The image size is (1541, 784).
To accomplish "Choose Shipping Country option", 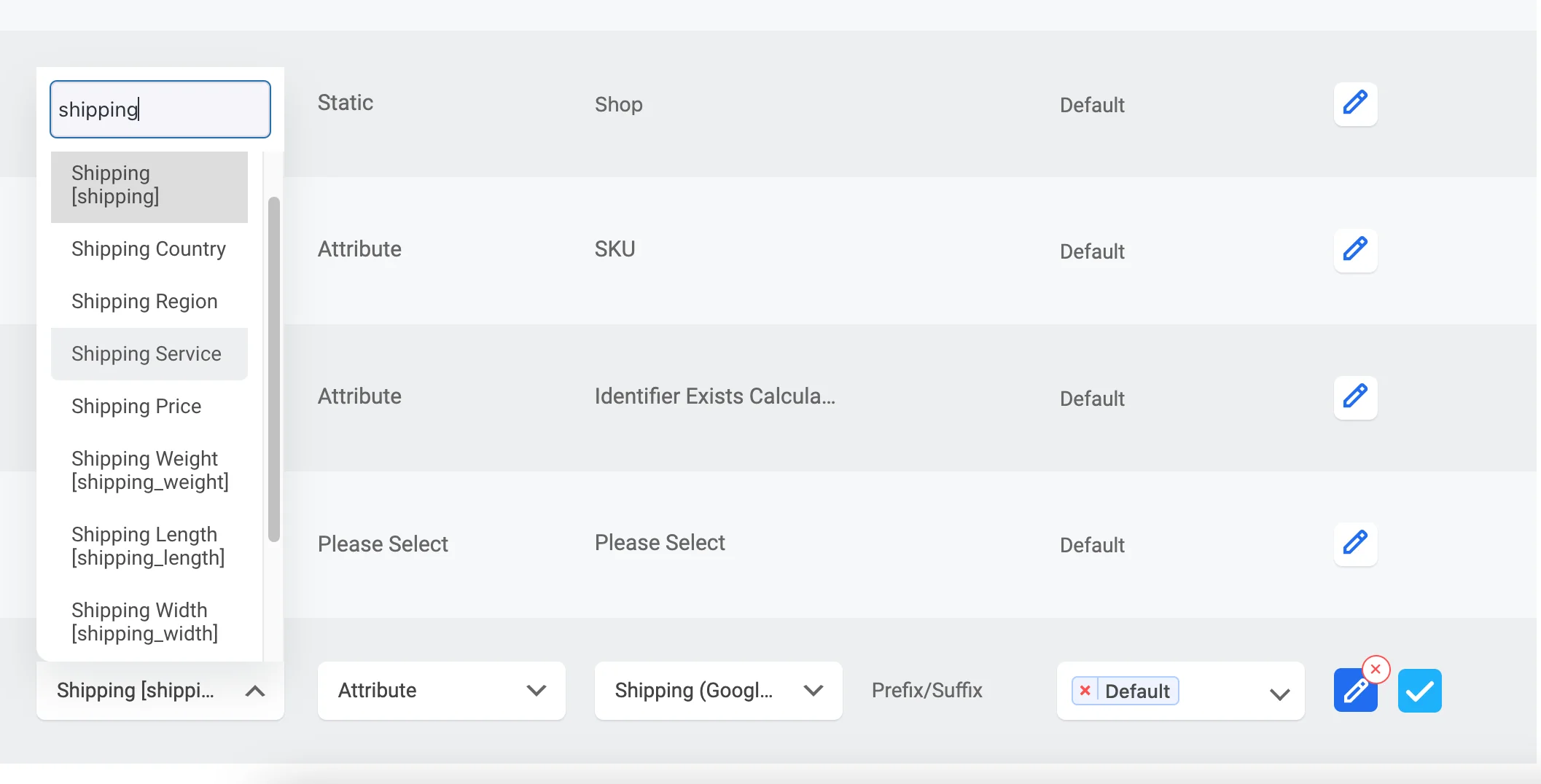I will coord(149,249).
